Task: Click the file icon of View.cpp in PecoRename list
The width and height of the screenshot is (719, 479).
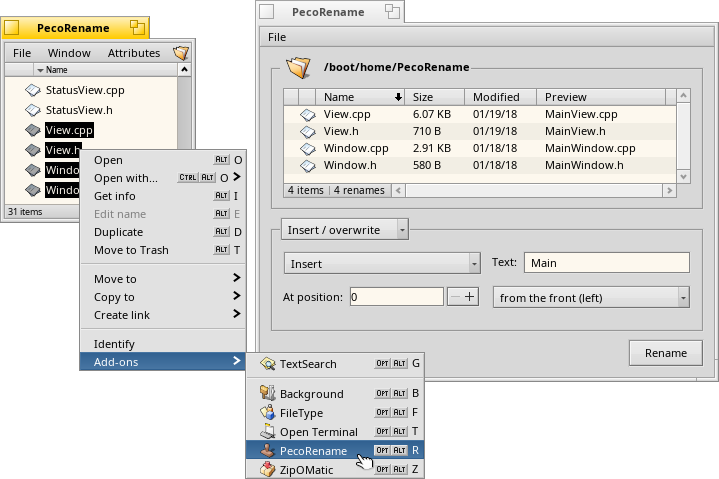Action: tap(308, 115)
